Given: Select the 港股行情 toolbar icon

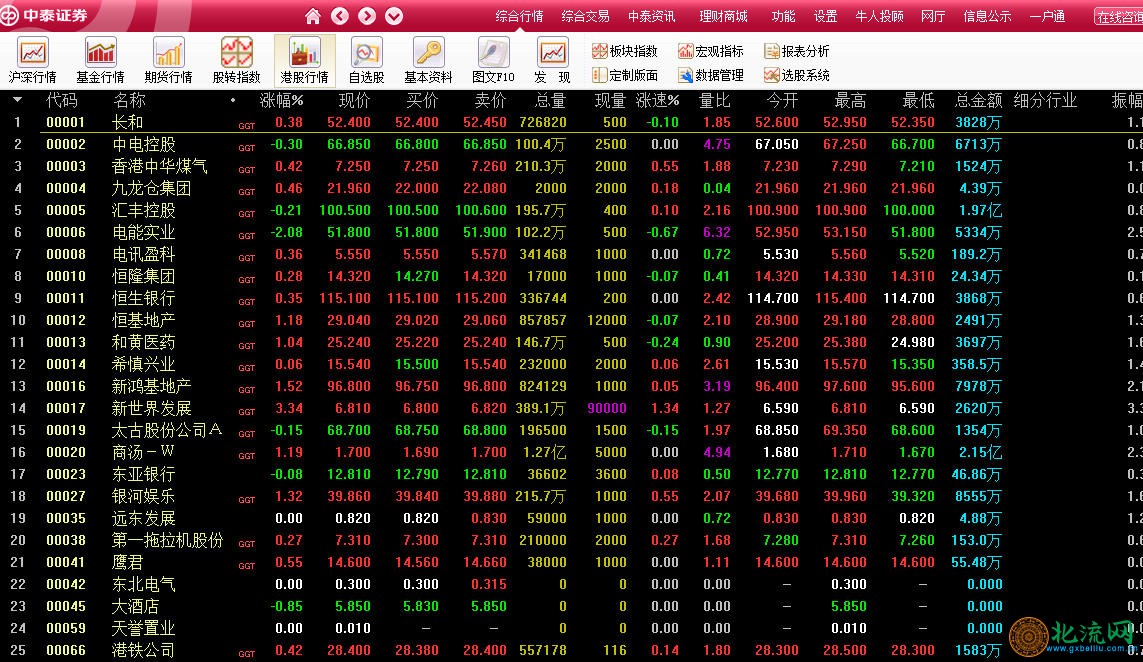Looking at the screenshot, I should (305, 60).
